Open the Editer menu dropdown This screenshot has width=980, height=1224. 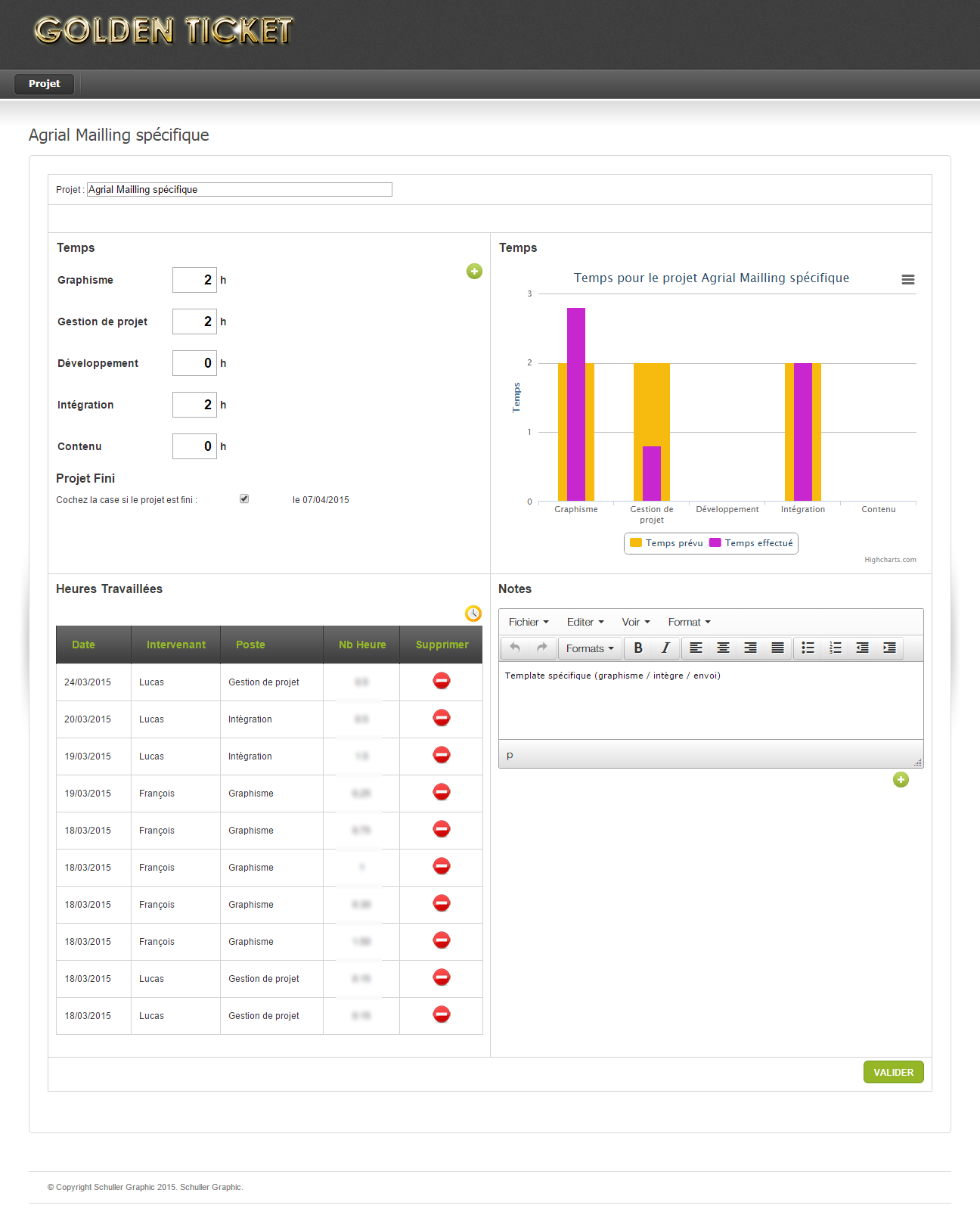click(585, 622)
